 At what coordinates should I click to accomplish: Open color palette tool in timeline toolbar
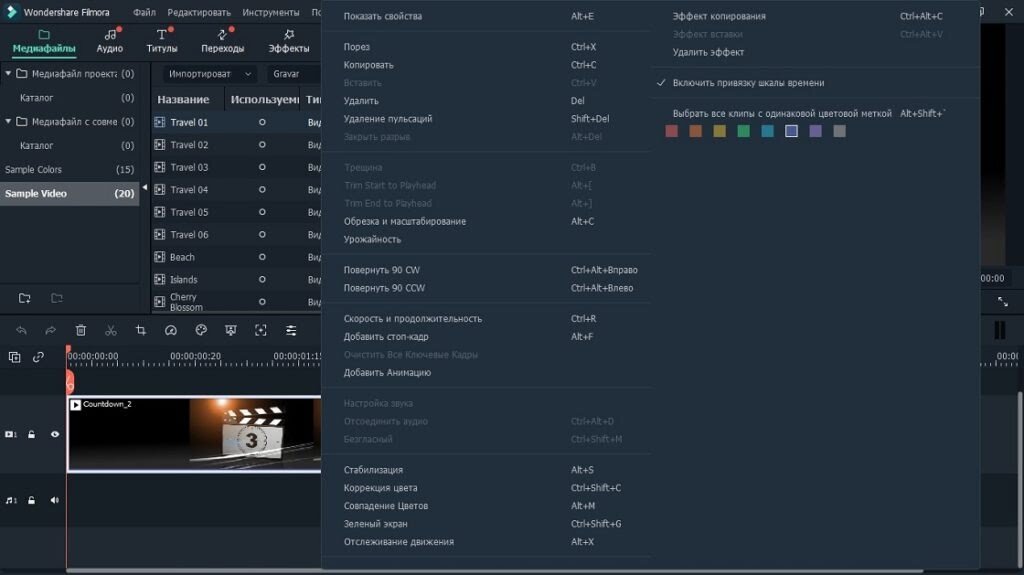[201, 330]
